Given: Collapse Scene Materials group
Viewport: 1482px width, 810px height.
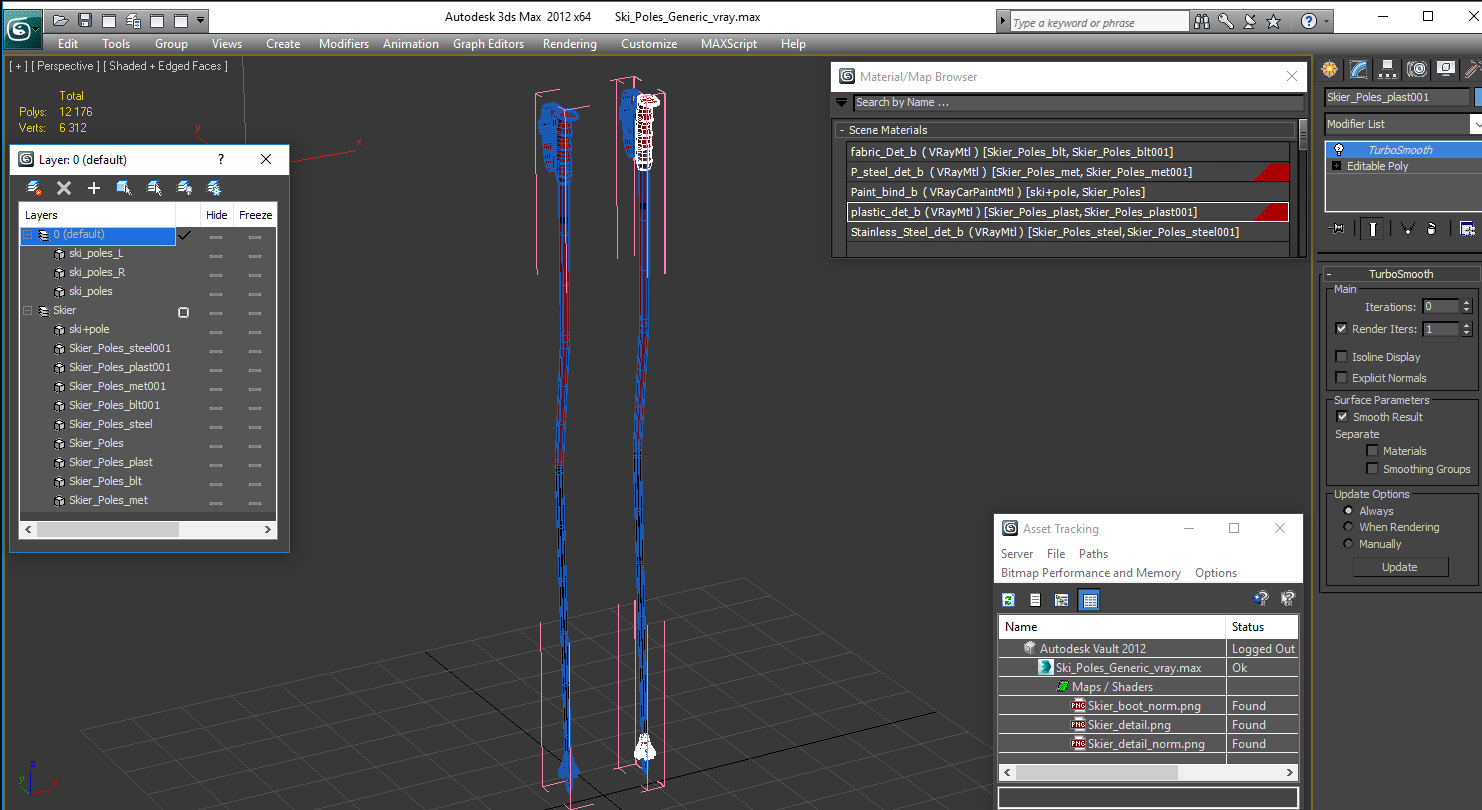Looking at the screenshot, I should (x=842, y=130).
